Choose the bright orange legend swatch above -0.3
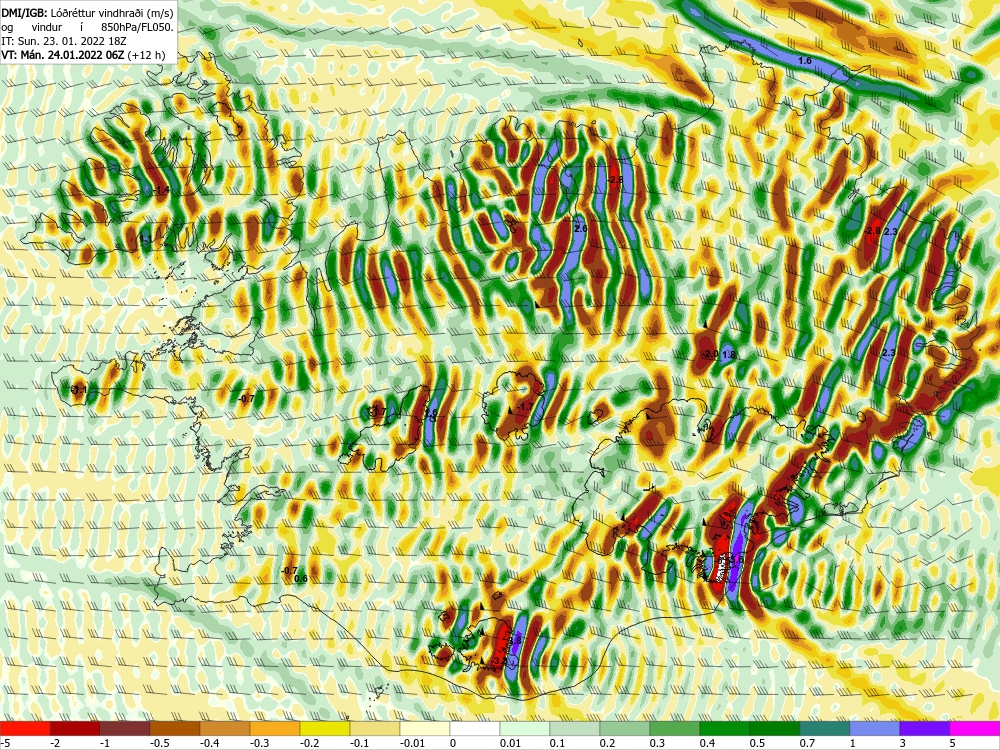 click(275, 728)
